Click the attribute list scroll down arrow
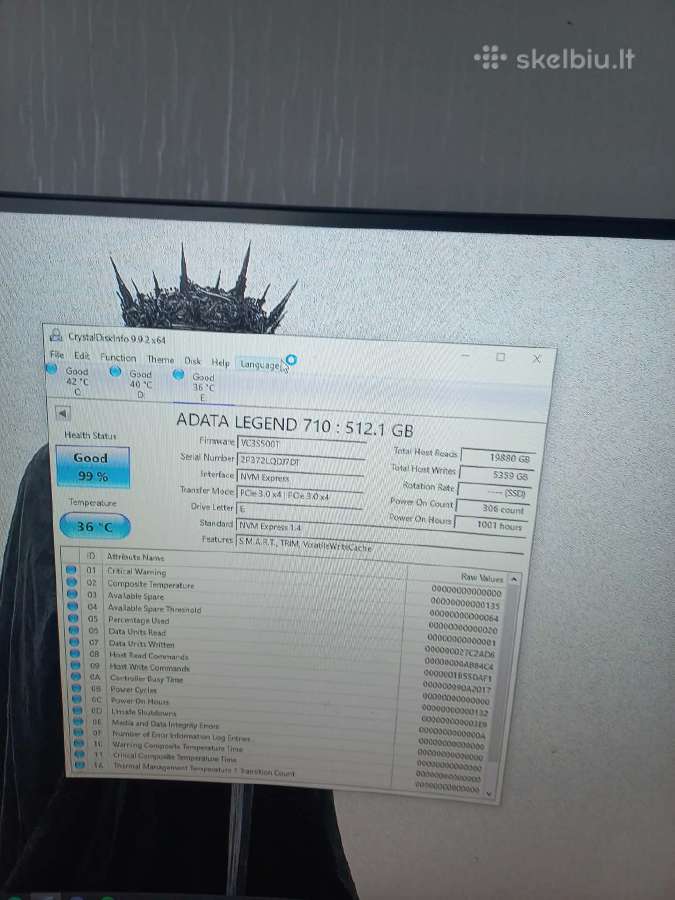 (488, 794)
